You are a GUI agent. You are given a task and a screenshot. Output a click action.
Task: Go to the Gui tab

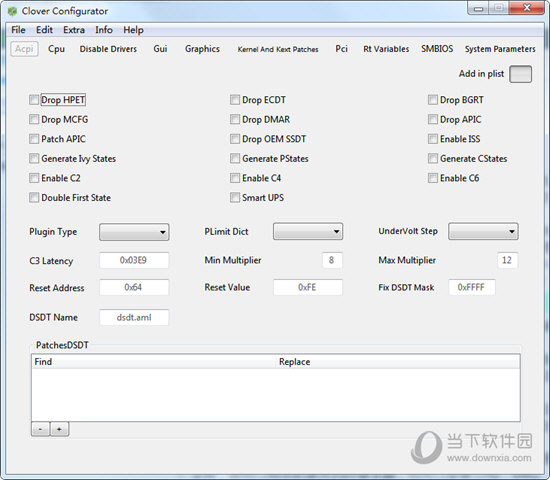pos(160,49)
